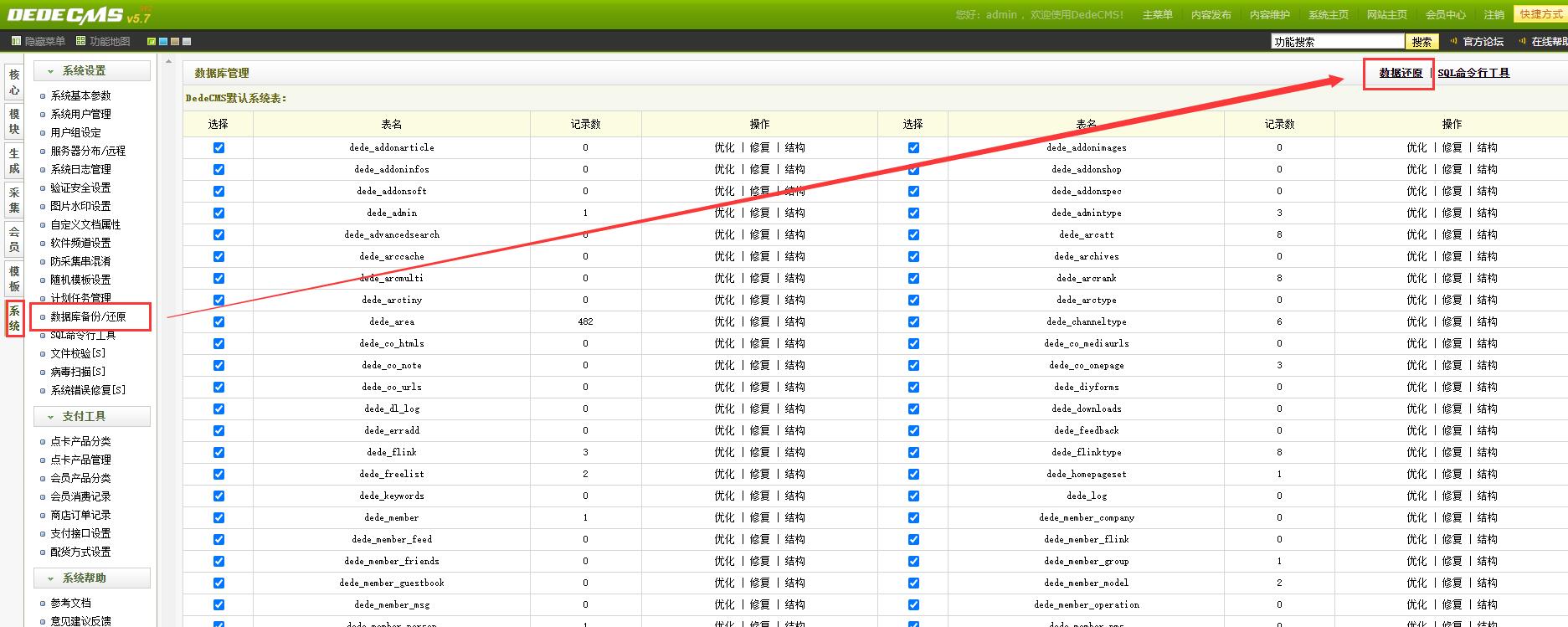The width and height of the screenshot is (1568, 627).
Task: Click the DedeCMS v5.7 logo
Action: (78, 14)
